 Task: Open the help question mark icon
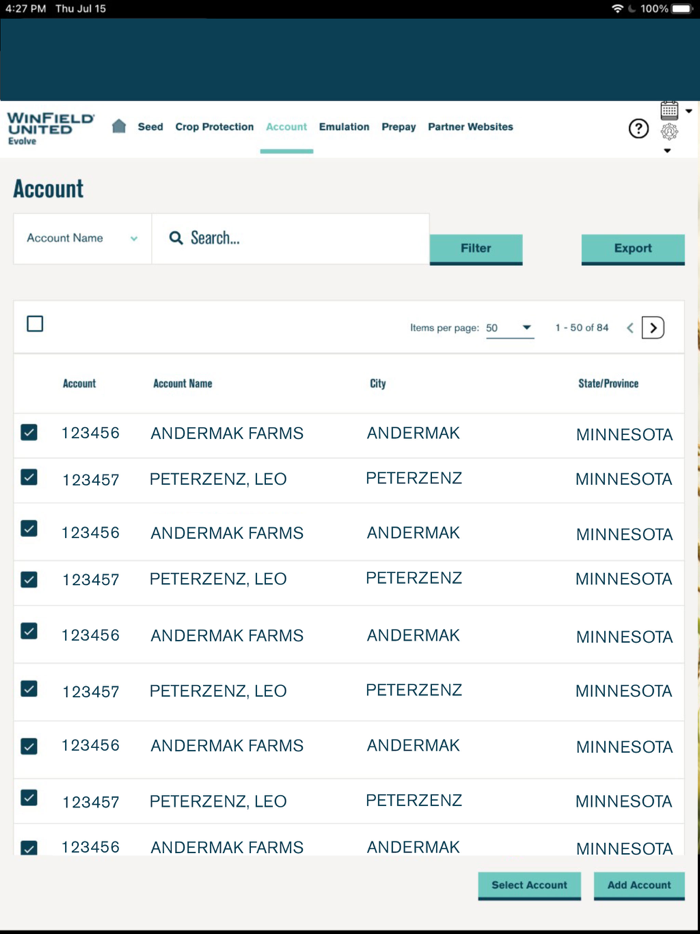point(639,128)
